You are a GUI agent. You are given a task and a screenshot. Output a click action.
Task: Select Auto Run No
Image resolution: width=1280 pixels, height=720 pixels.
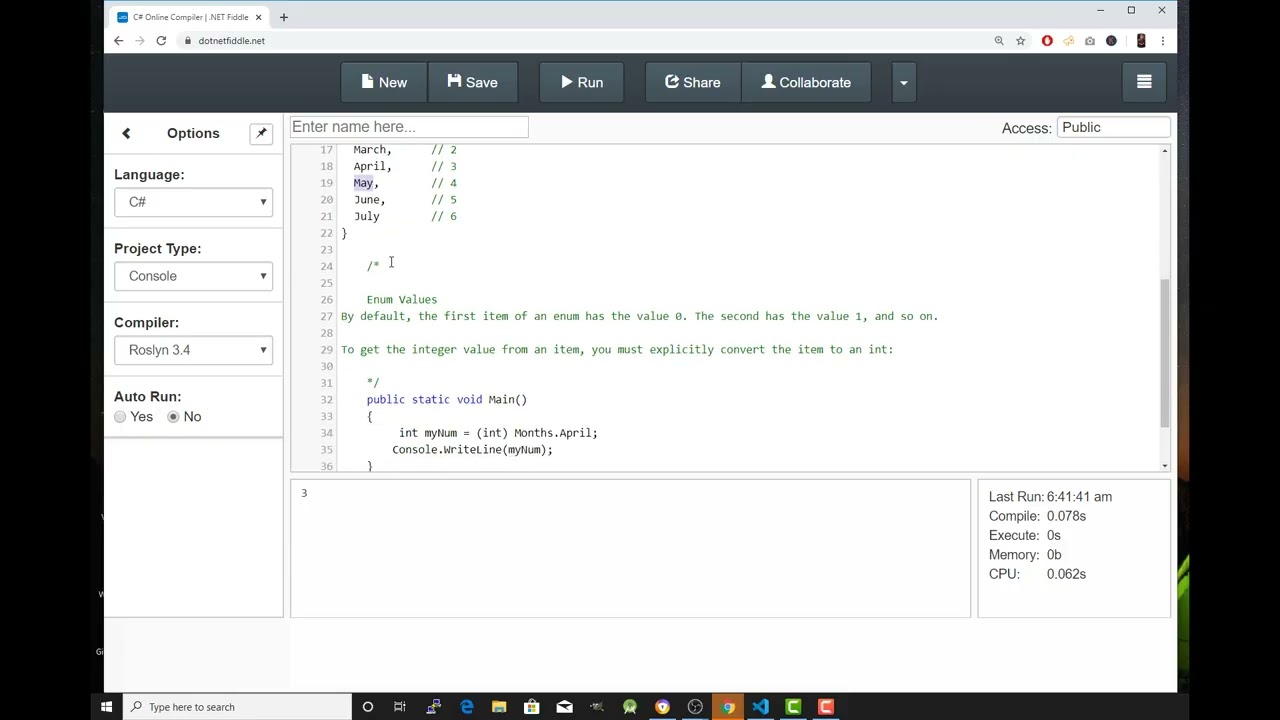click(173, 417)
